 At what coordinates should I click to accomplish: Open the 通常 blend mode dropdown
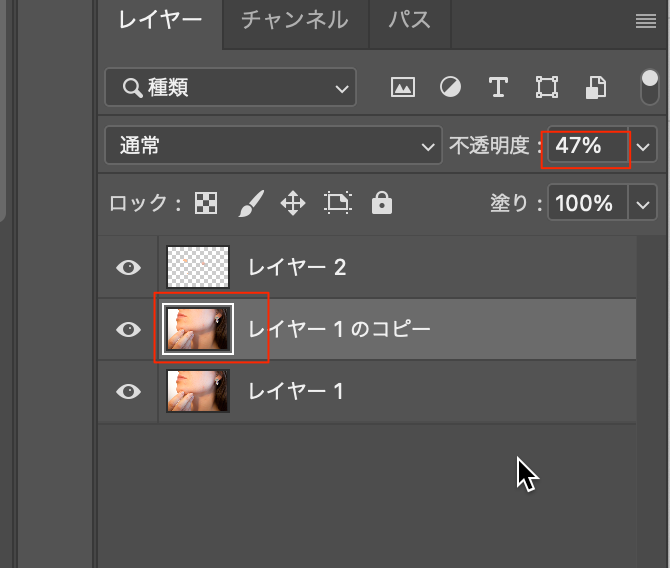(x=273, y=146)
